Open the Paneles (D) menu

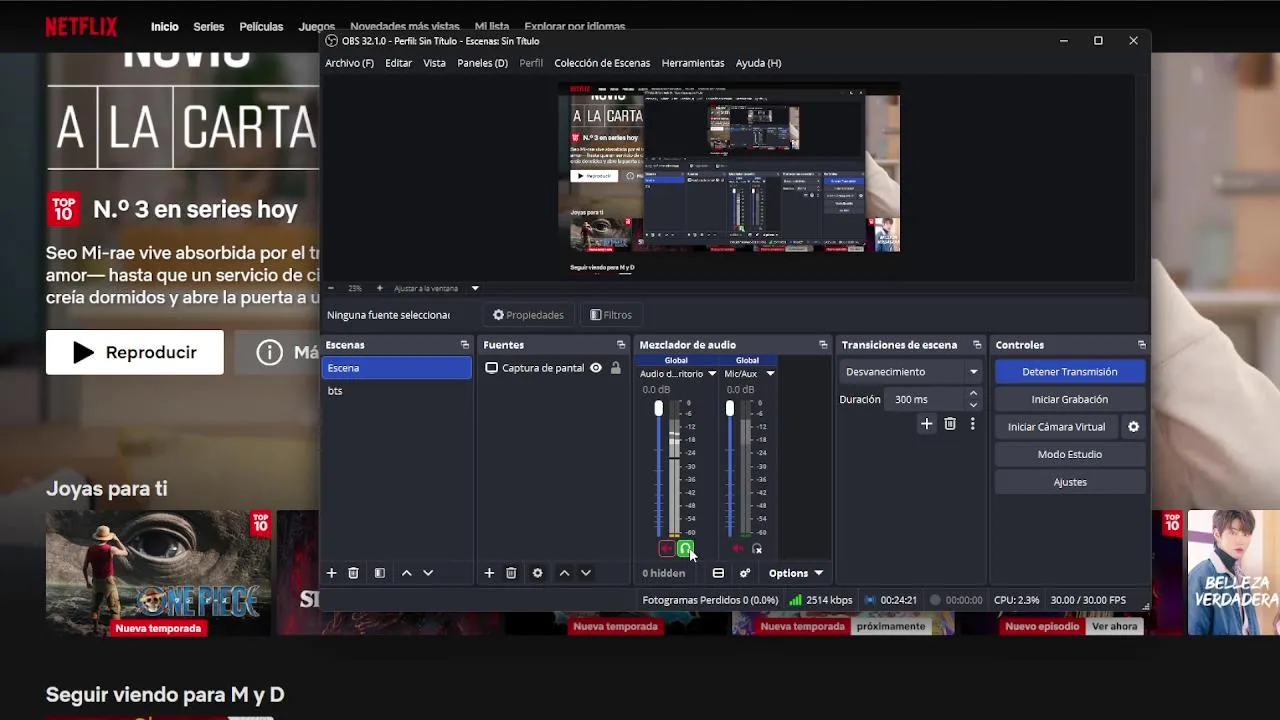click(x=482, y=63)
